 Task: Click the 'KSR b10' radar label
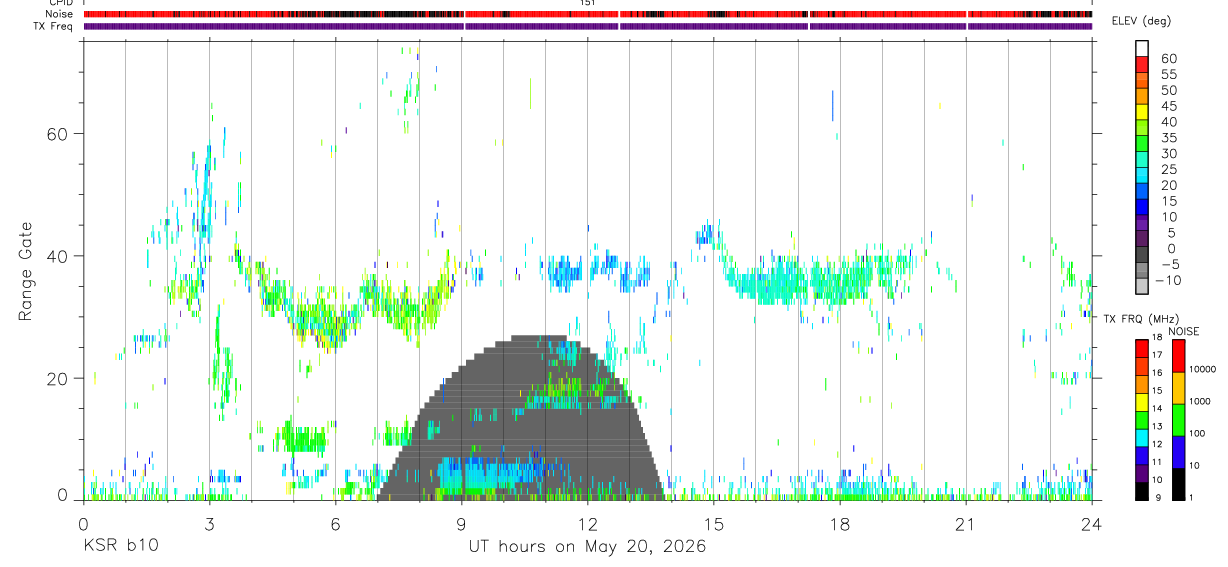[120, 546]
